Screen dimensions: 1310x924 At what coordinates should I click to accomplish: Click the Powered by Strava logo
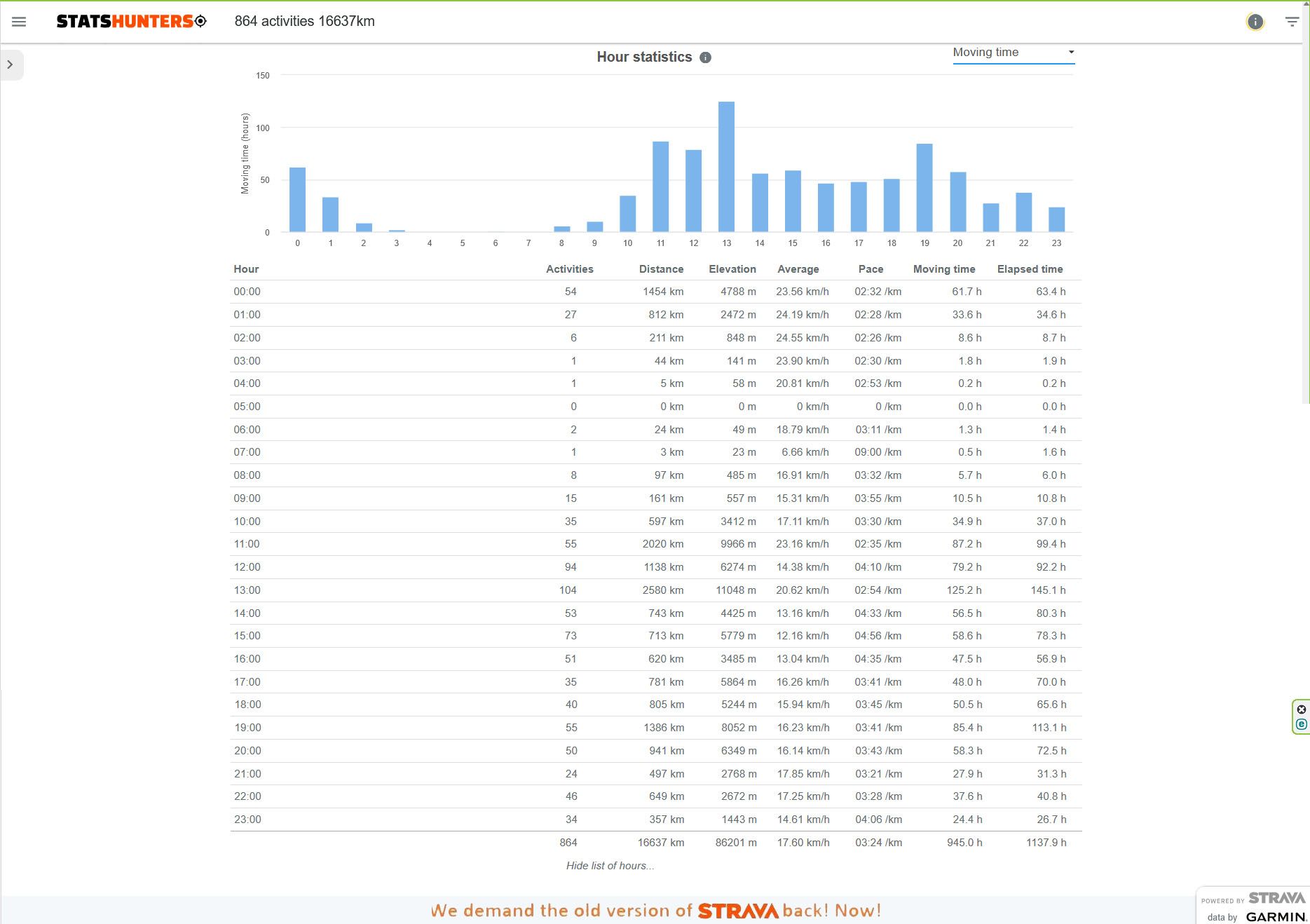pyautogui.click(x=1253, y=899)
